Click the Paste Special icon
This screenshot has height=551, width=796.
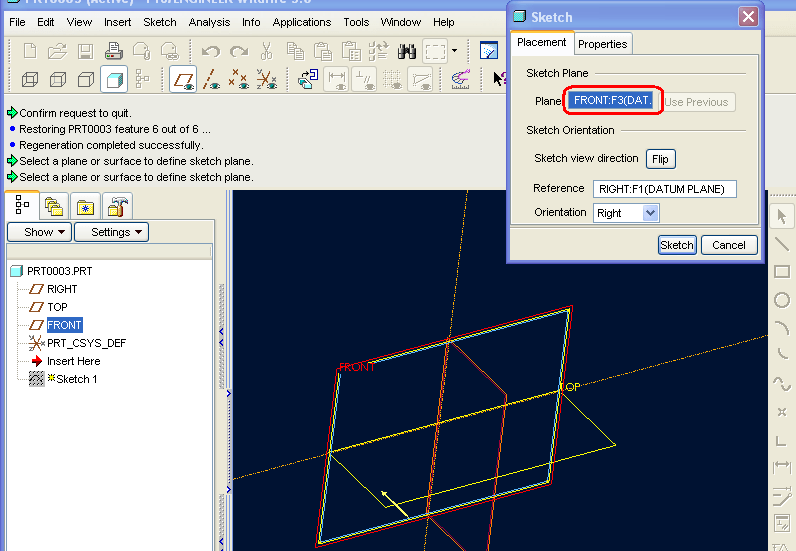point(351,51)
